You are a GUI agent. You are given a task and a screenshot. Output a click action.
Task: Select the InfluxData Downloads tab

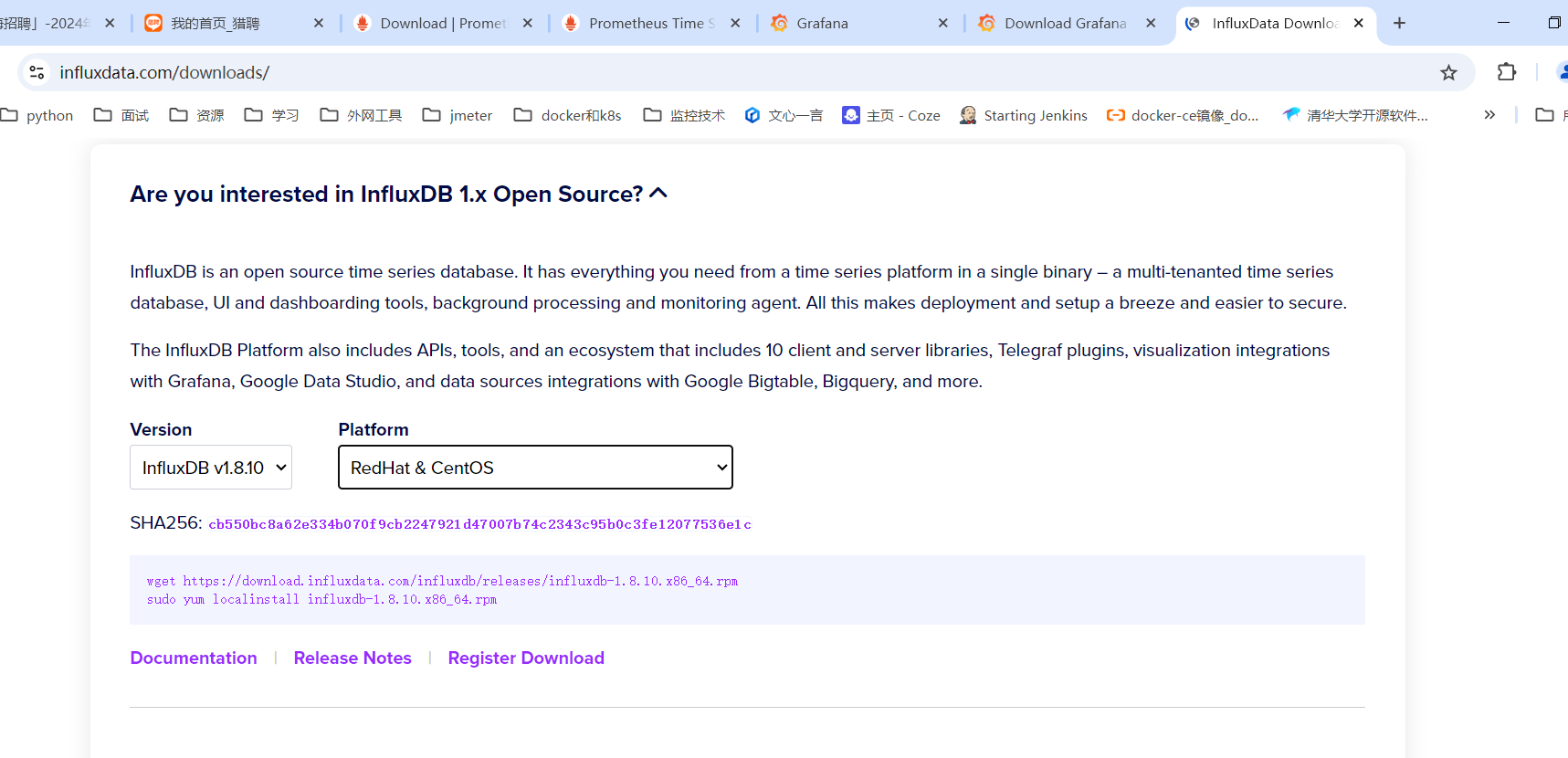pyautogui.click(x=1275, y=23)
